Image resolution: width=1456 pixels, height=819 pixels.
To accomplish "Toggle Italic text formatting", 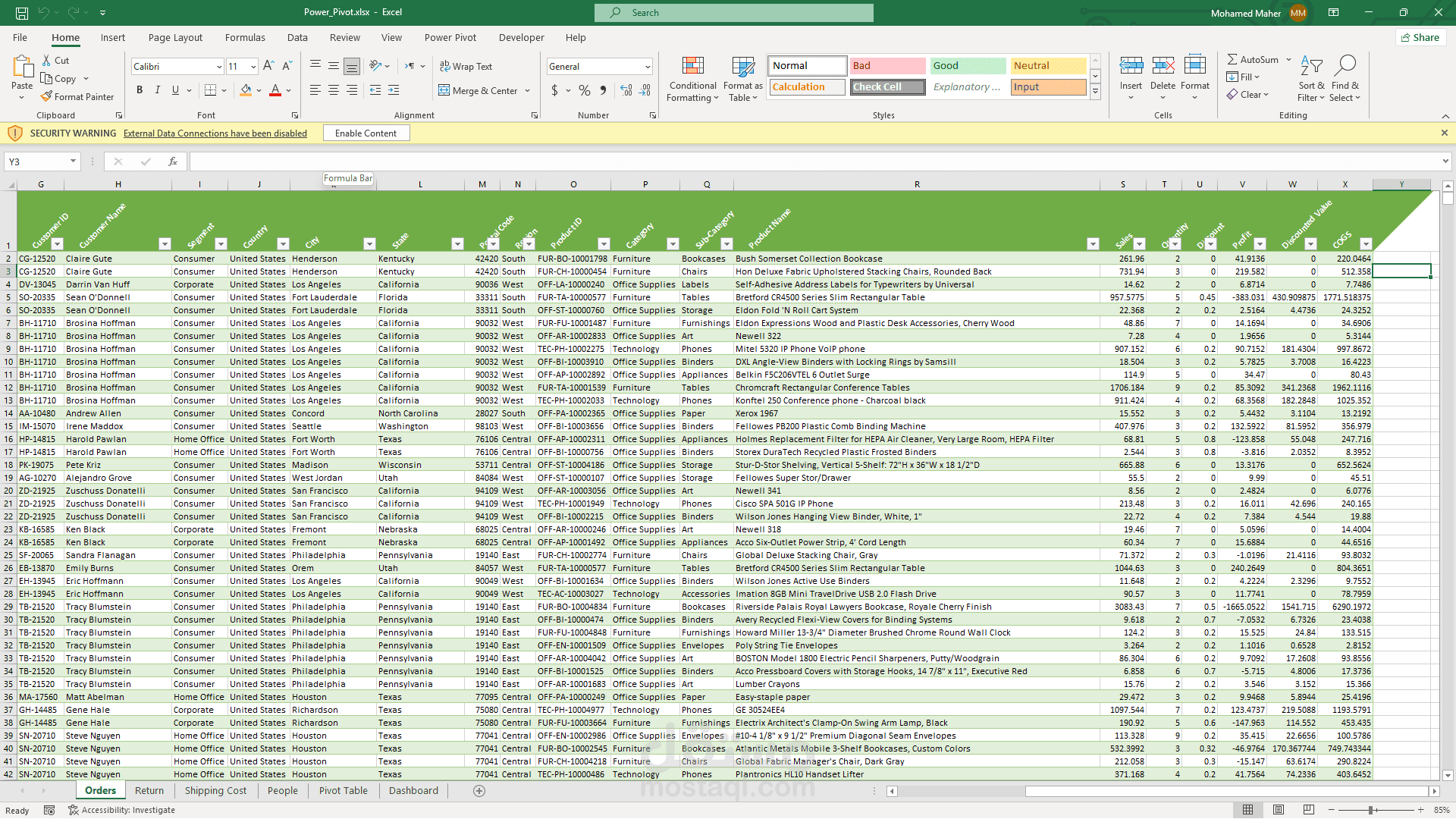I will pyautogui.click(x=158, y=90).
